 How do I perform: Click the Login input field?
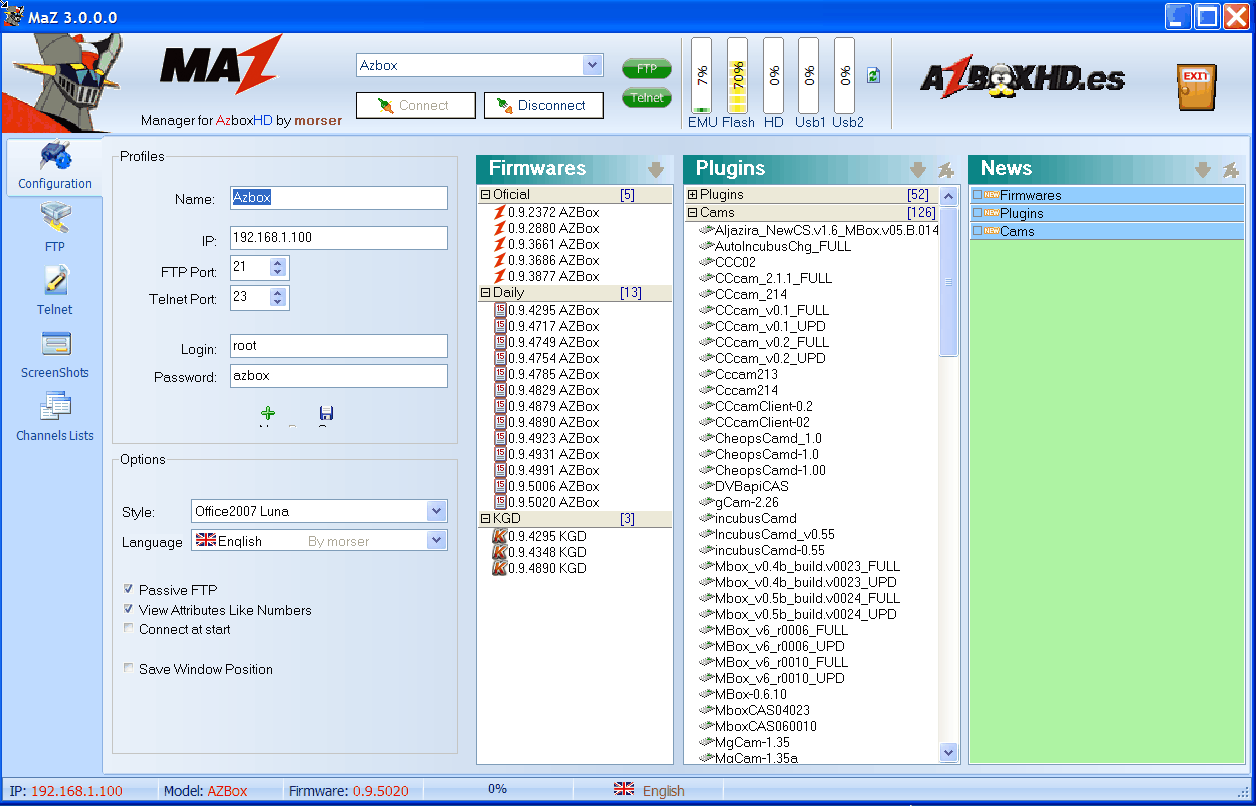click(339, 346)
